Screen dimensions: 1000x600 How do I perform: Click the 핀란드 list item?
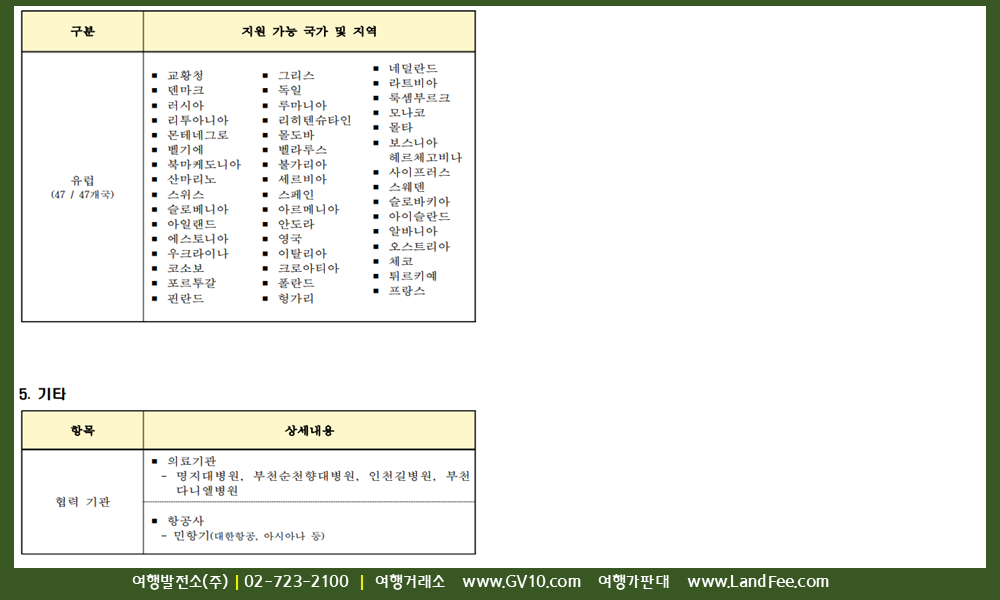click(185, 299)
